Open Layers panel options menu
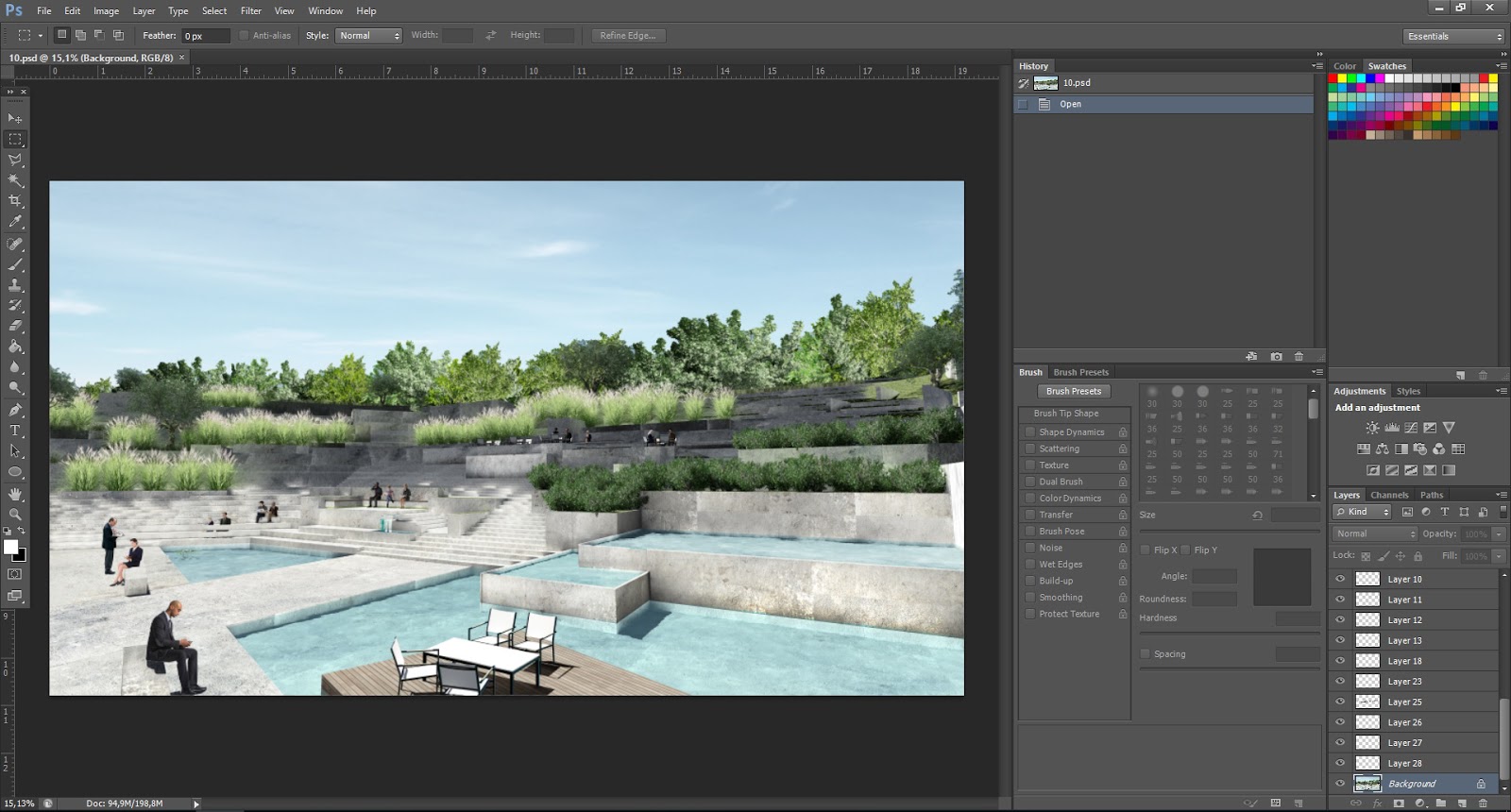 coord(1502,495)
